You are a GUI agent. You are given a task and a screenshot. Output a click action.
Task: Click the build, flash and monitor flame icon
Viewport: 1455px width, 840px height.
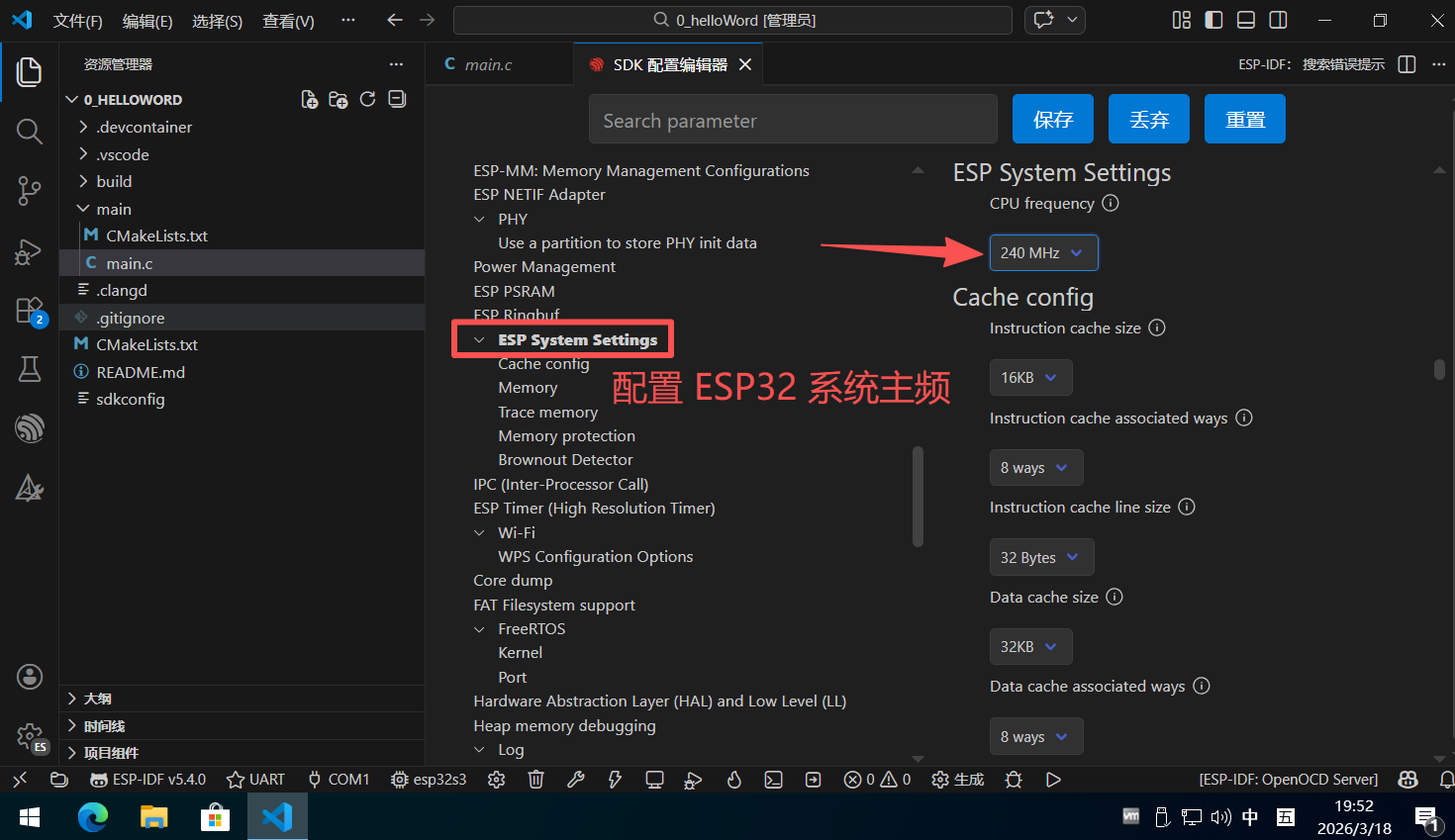[x=733, y=780]
